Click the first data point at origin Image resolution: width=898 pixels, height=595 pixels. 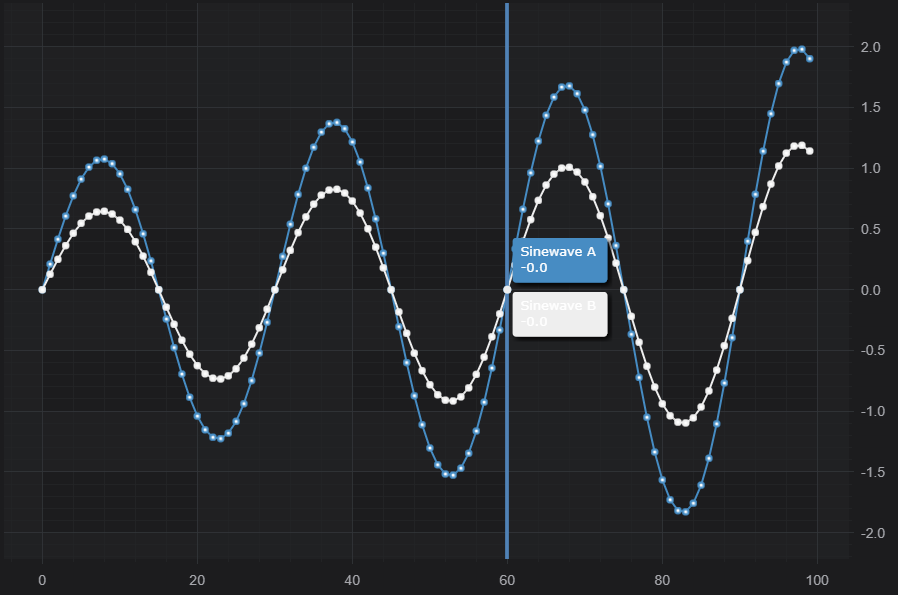coord(42,290)
